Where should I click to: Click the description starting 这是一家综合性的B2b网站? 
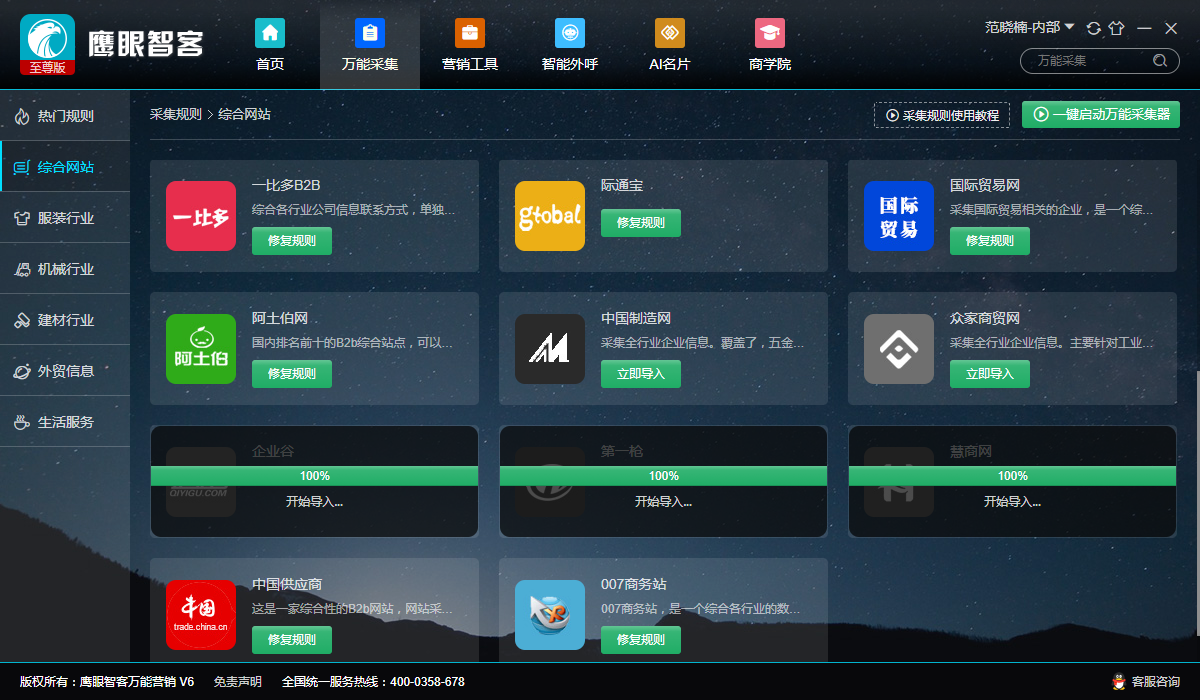coord(353,609)
